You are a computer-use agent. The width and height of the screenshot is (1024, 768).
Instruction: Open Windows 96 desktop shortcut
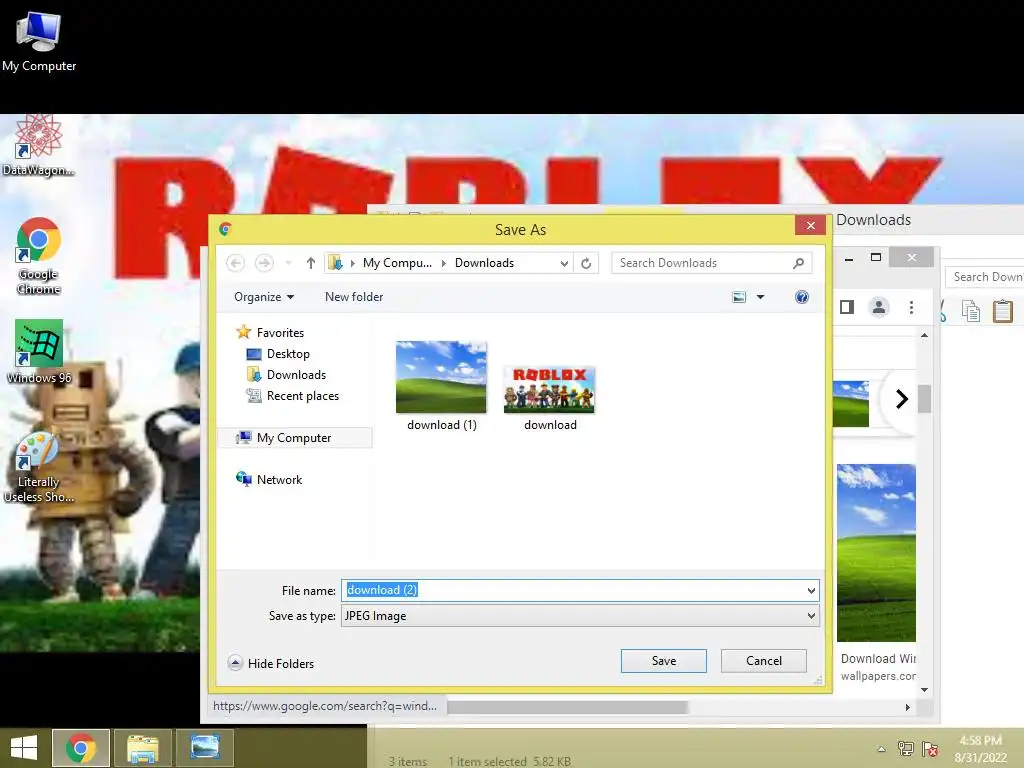(x=39, y=351)
